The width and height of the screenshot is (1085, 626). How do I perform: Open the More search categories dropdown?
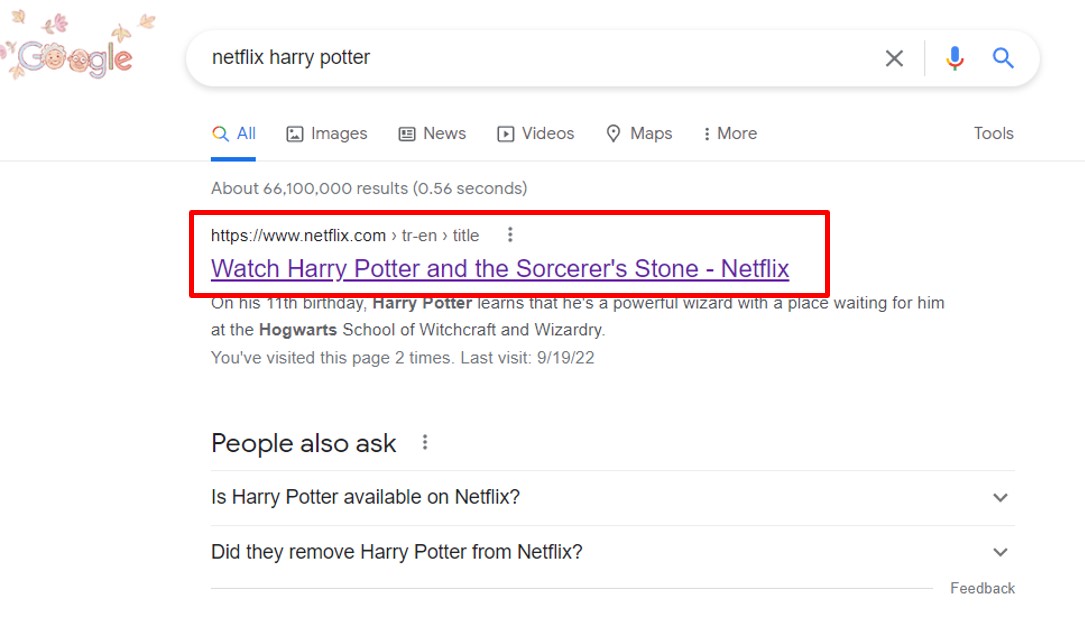pyautogui.click(x=729, y=133)
